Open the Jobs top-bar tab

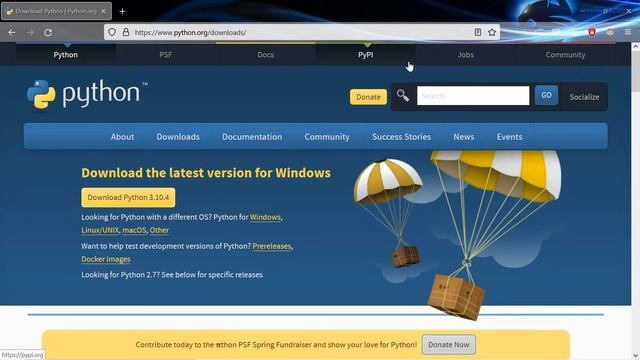[466, 55]
